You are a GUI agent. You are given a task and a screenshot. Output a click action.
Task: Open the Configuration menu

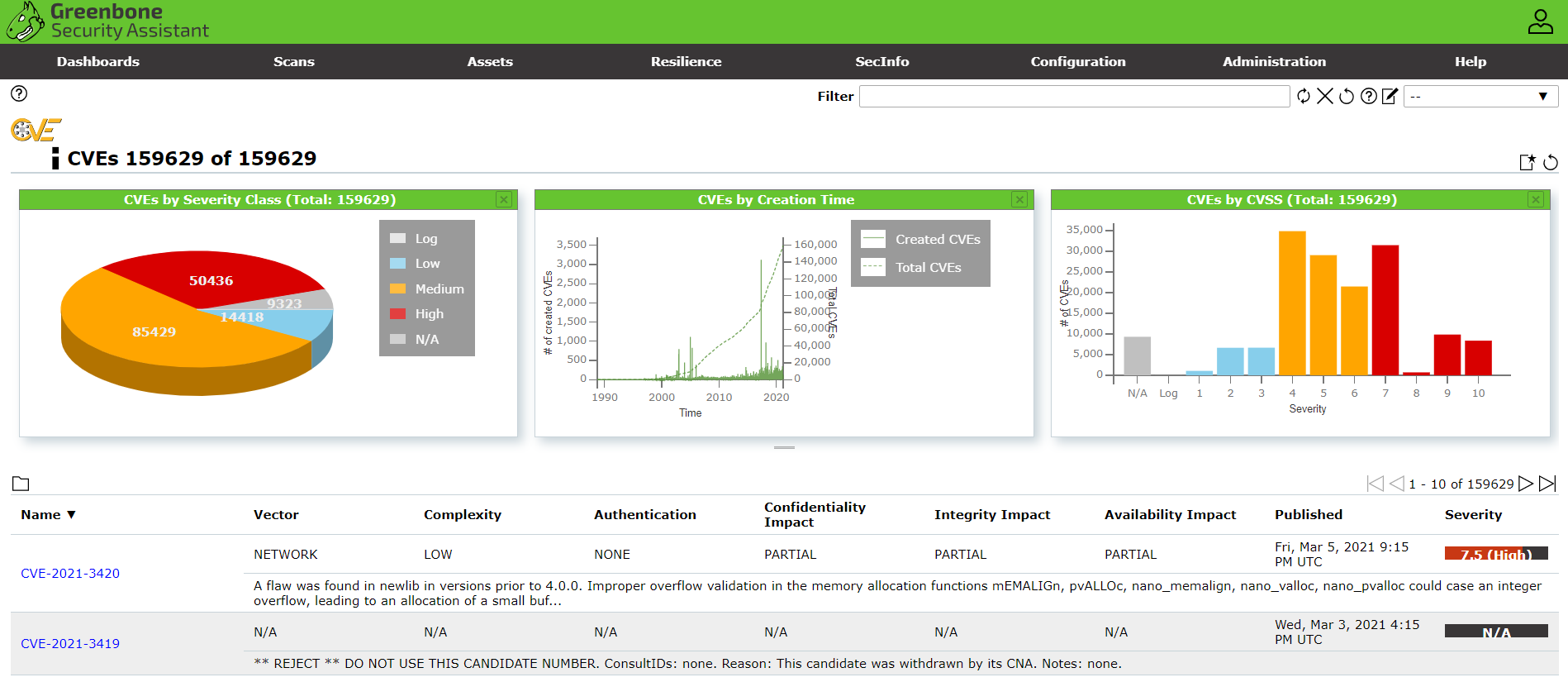coord(1077,62)
